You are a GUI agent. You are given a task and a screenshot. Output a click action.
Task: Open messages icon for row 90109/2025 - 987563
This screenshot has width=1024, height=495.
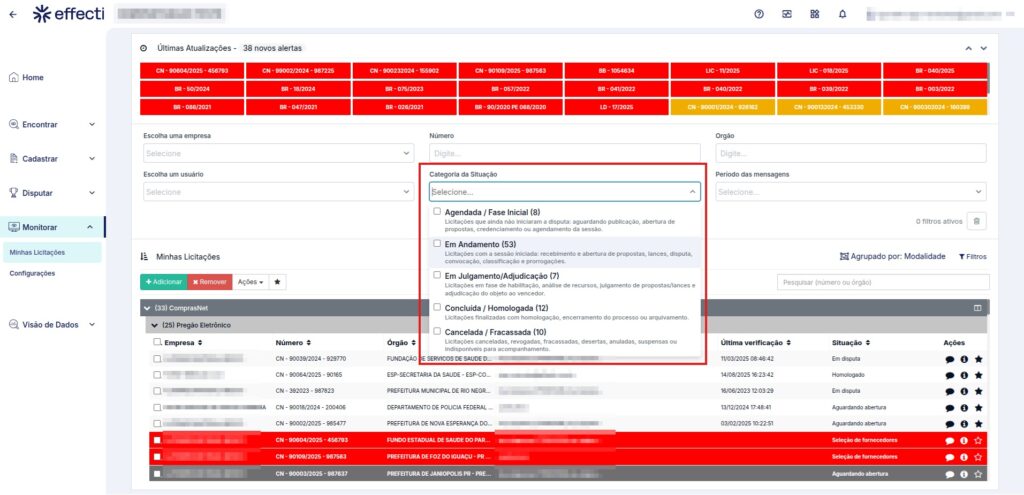point(950,457)
